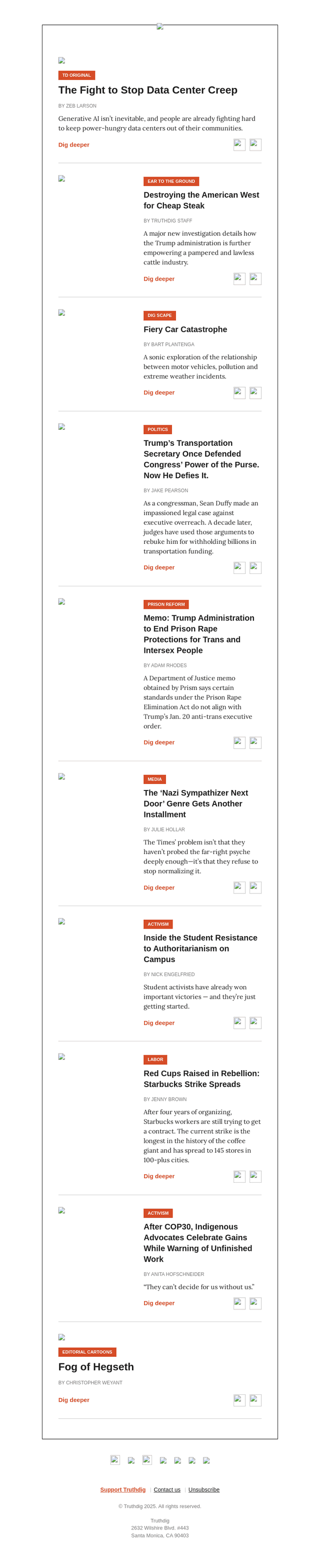Click the Unsubscribe footer link

[x=204, y=1489]
